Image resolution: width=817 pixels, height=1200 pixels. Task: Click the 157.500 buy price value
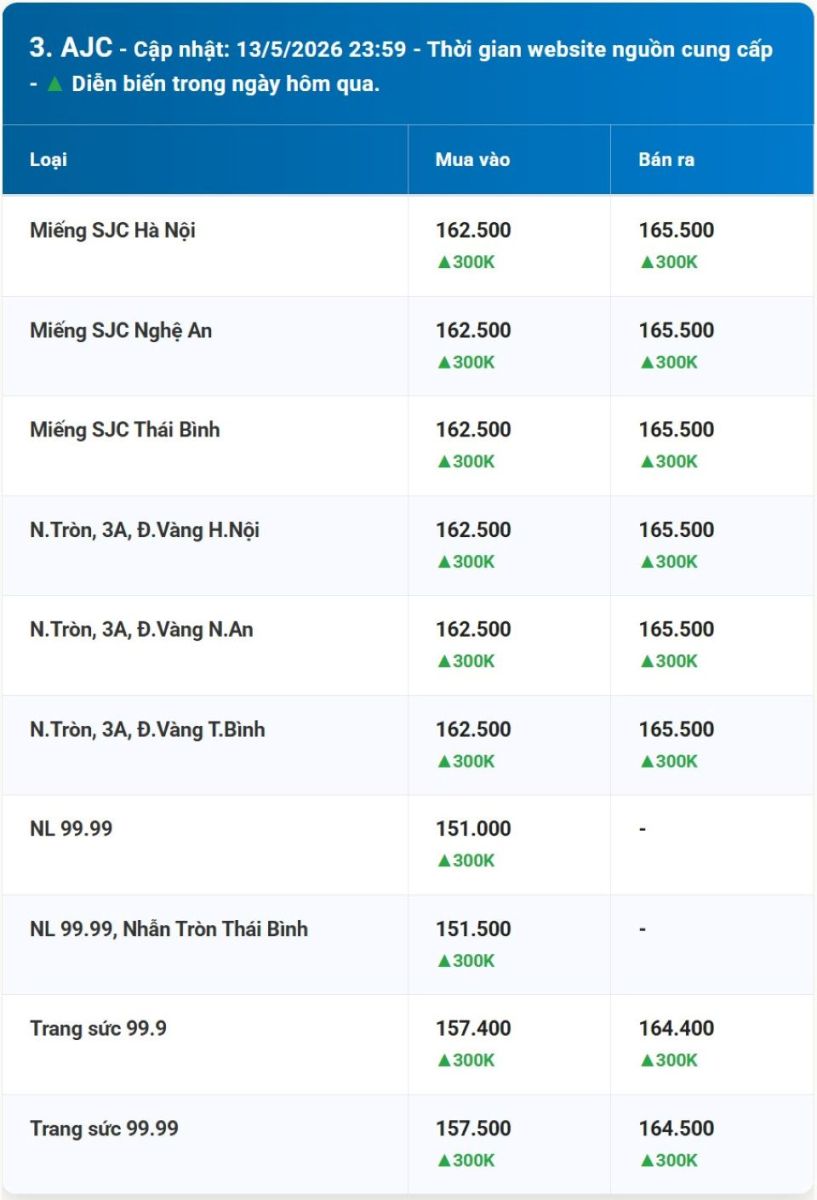(x=473, y=1128)
